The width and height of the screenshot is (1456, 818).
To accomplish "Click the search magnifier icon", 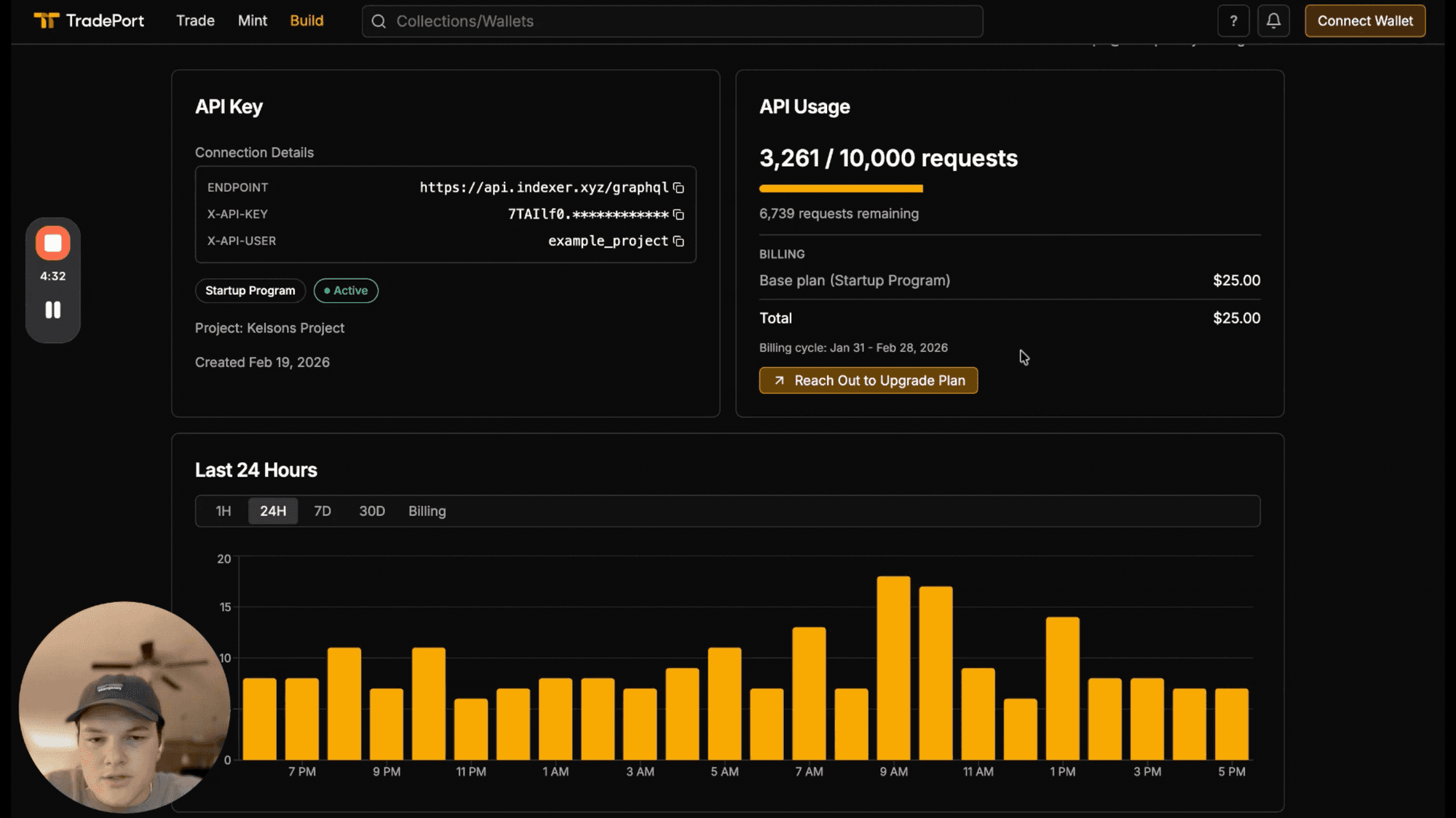I will [379, 21].
